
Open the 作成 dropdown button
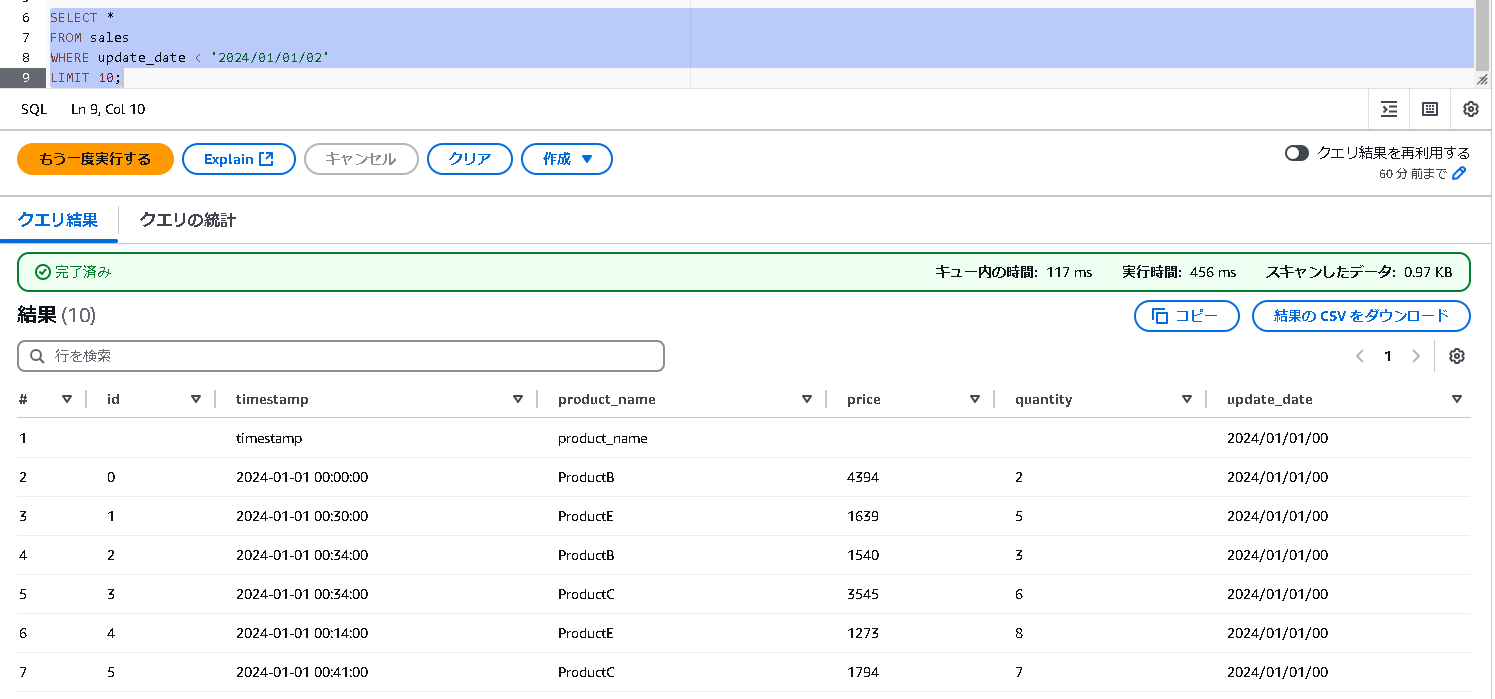click(567, 159)
